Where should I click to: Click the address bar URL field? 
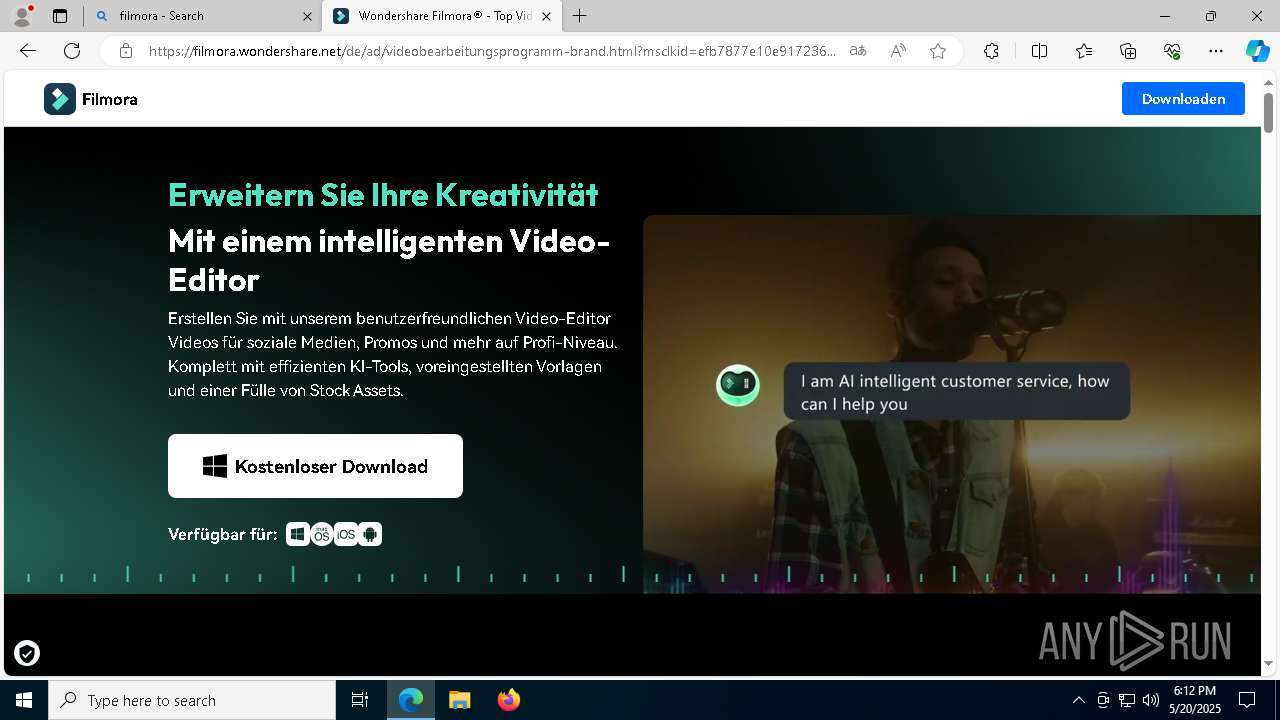[x=492, y=51]
